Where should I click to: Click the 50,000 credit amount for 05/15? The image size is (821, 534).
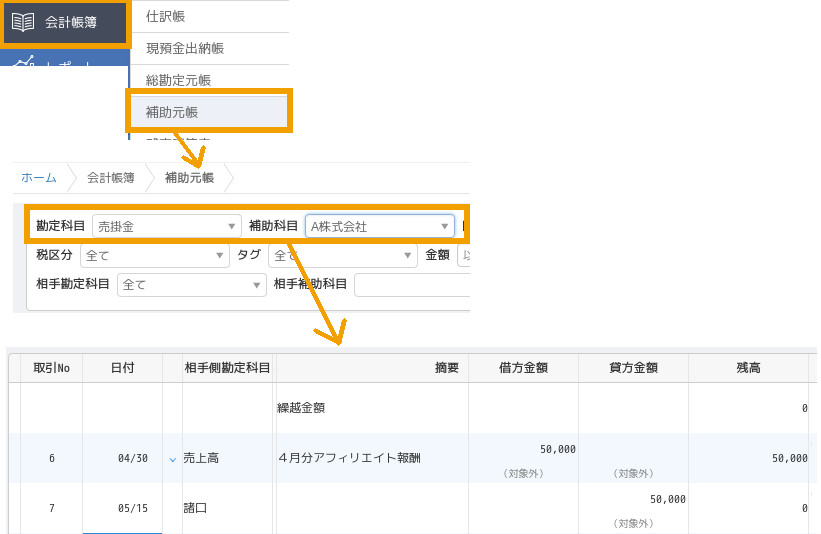[x=668, y=499]
